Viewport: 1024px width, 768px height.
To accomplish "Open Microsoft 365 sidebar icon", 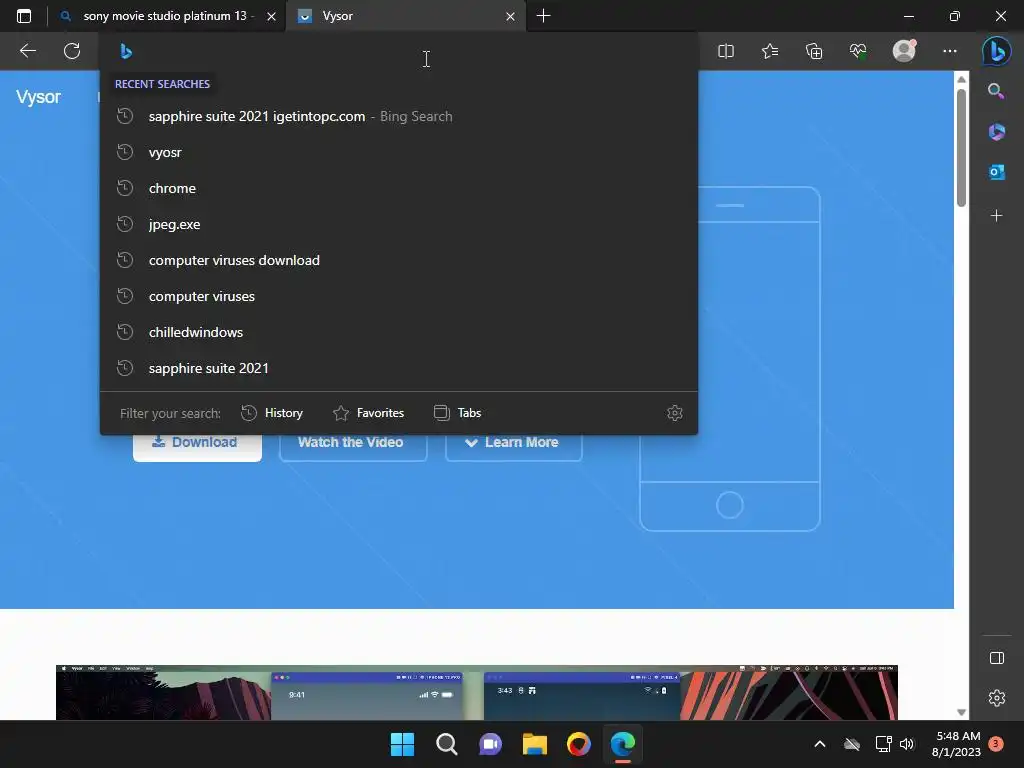I will click(x=997, y=131).
